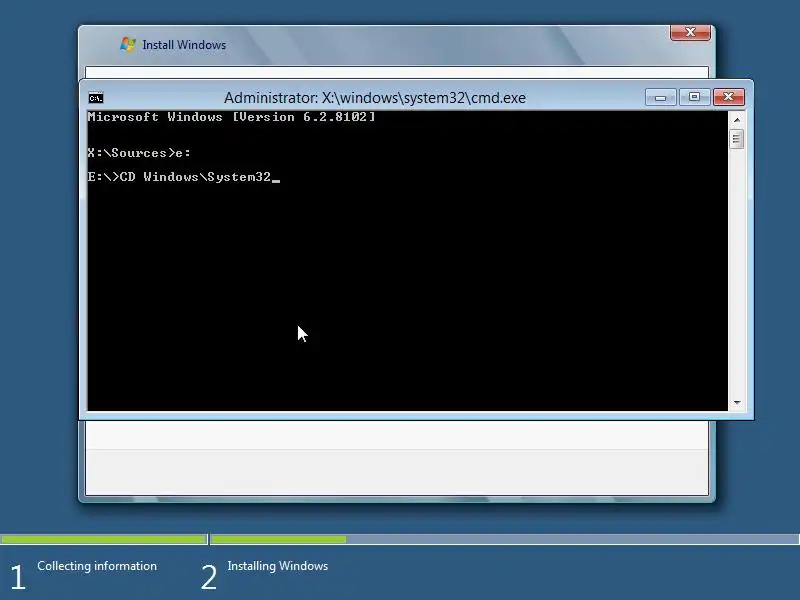The width and height of the screenshot is (800, 600).
Task: Maximize the Administrator cmd.exe window
Action: [x=694, y=97]
